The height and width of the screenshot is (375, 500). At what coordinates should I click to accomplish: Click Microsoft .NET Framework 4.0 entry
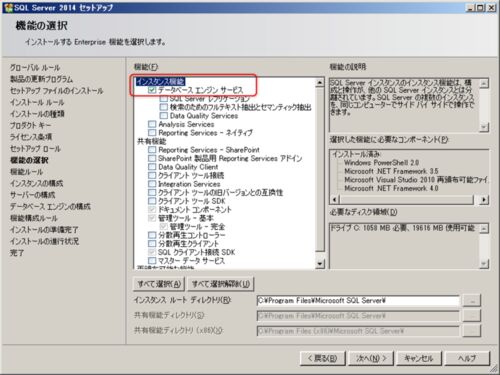pos(391,188)
